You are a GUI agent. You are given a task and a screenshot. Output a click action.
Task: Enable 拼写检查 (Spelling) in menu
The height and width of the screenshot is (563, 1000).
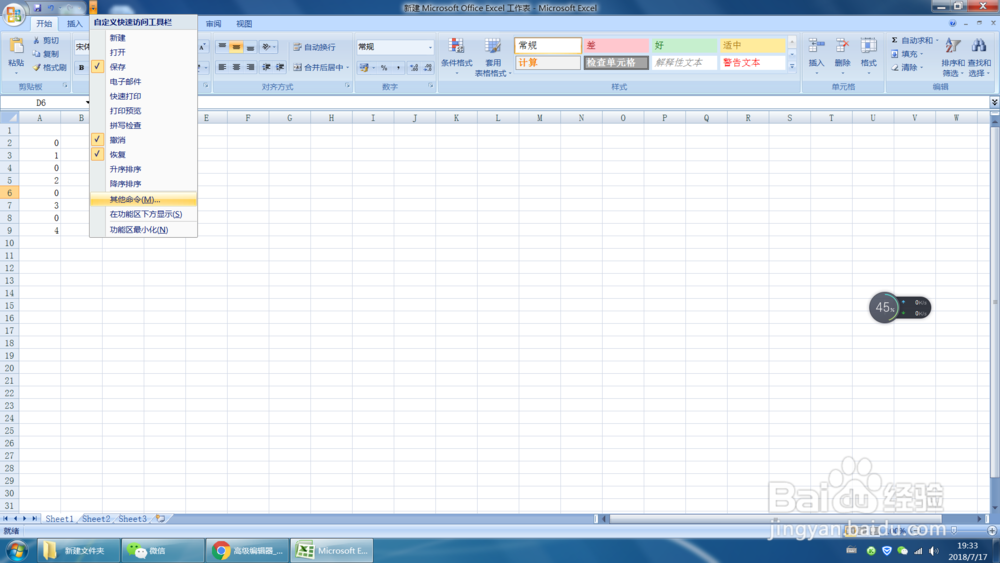(x=143, y=126)
